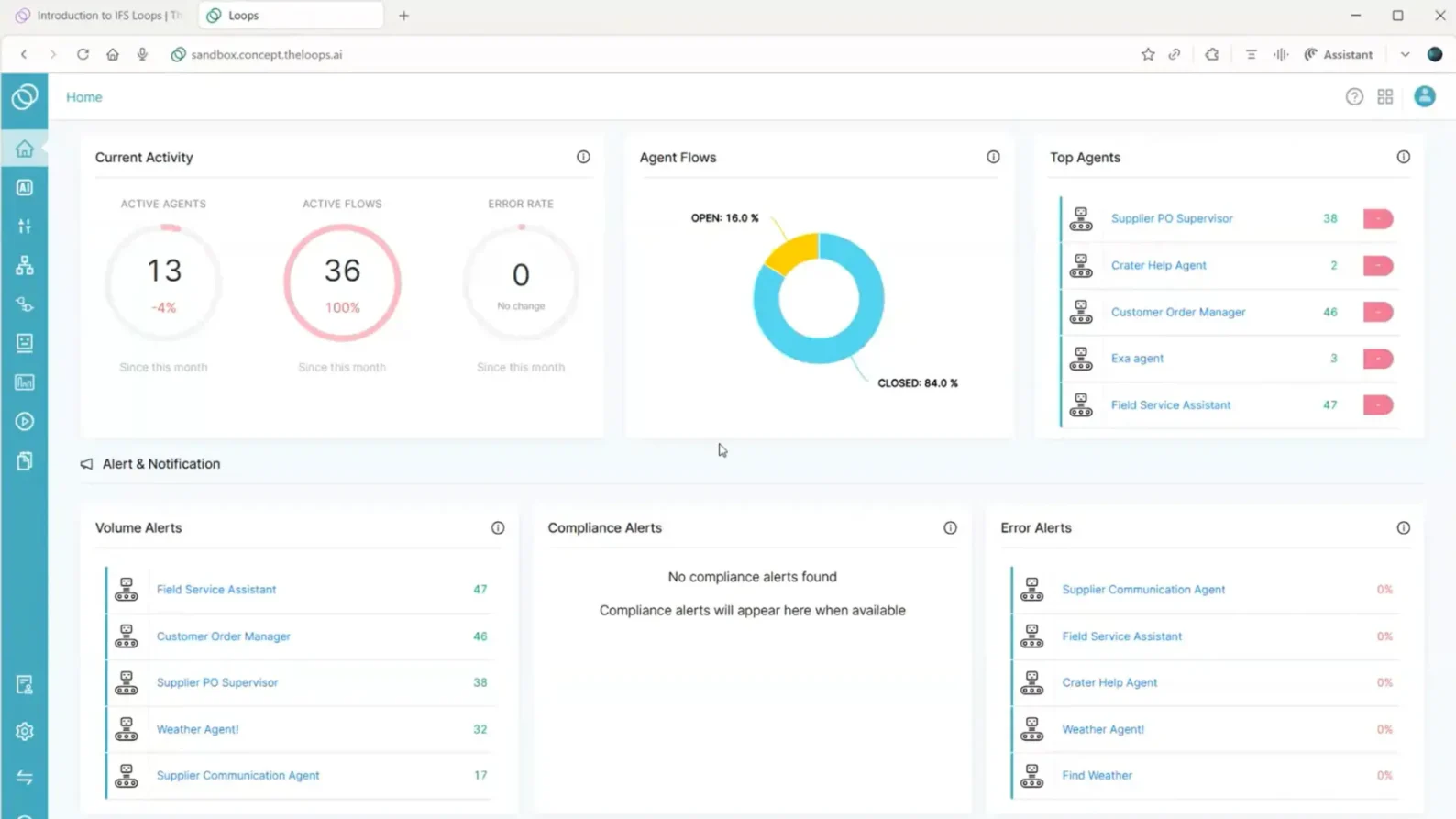Expand the chevron dropdown next to Assistant
1456x819 pixels.
pyautogui.click(x=1405, y=54)
